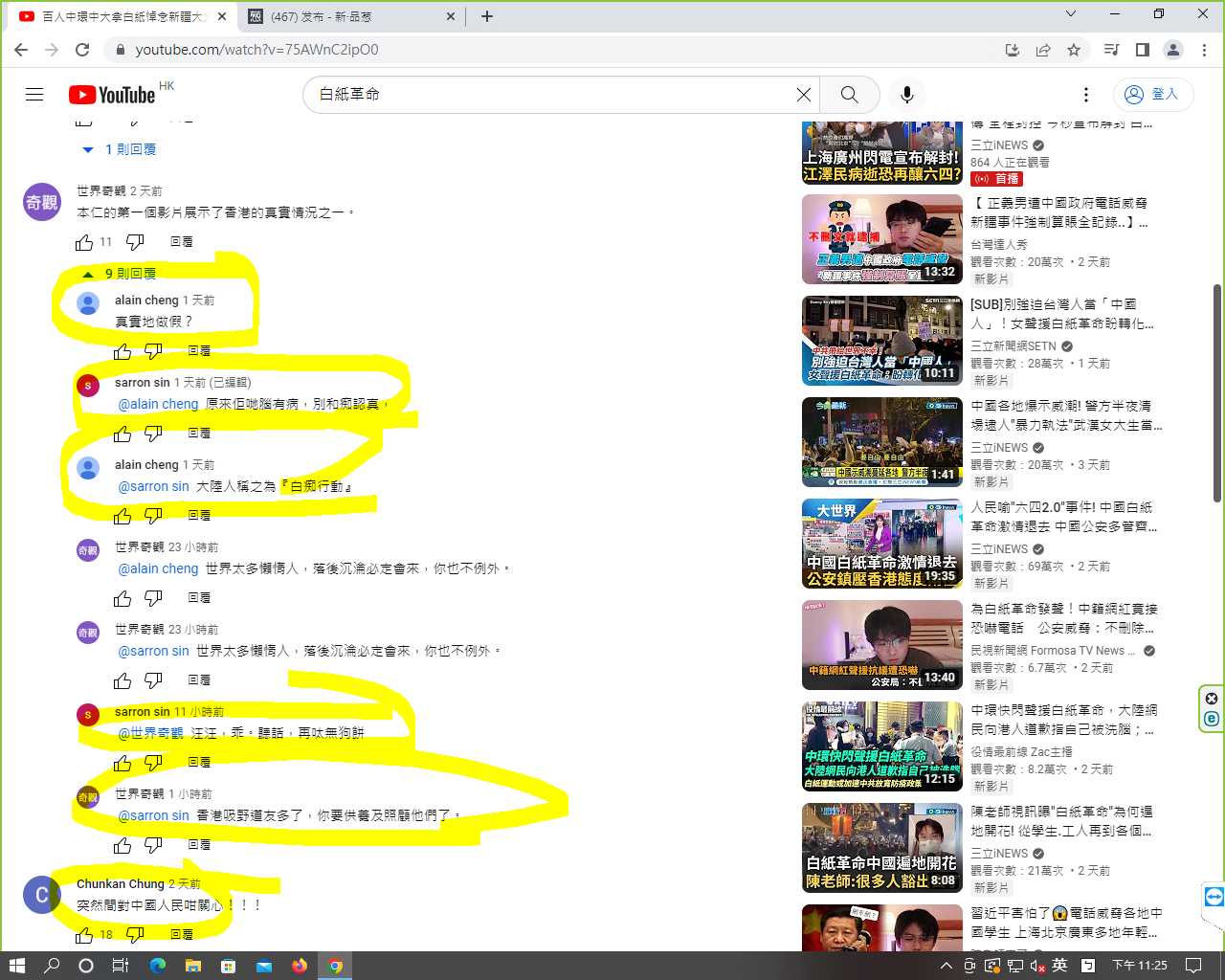Switch to the 百人中環 YouTube tab
Screen dimensions: 1225x980
tap(120, 16)
